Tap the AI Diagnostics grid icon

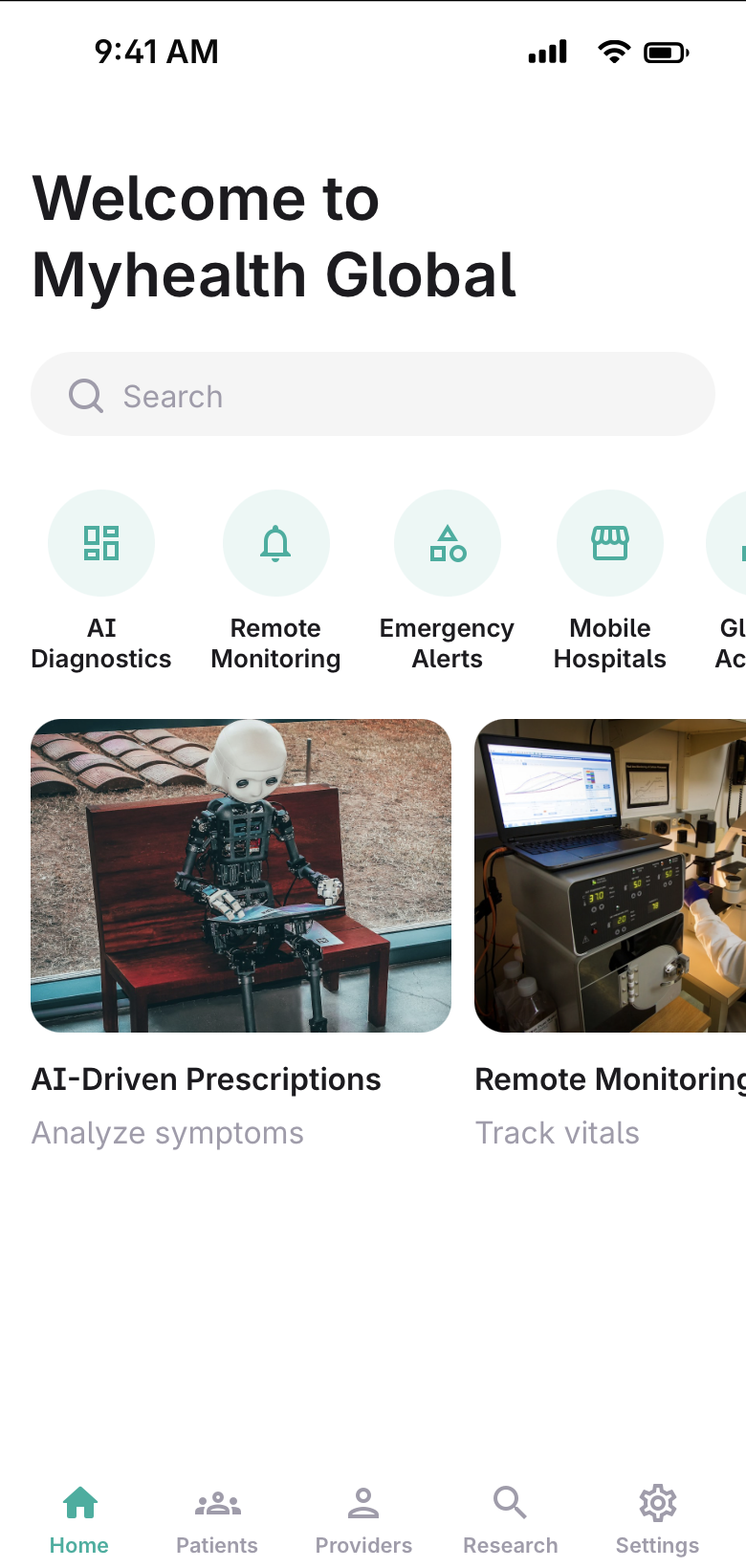(101, 543)
